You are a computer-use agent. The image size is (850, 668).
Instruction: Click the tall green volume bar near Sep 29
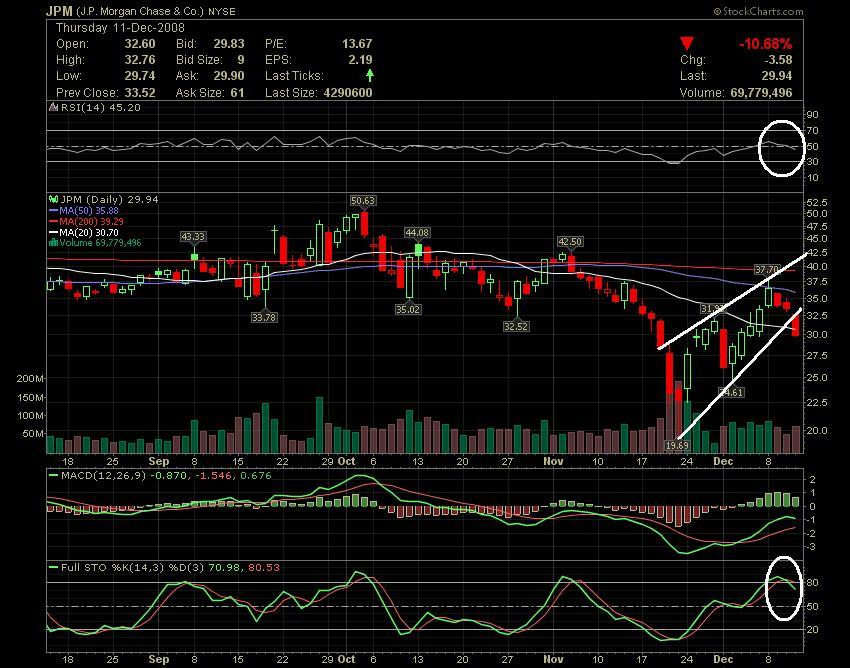[x=319, y=425]
